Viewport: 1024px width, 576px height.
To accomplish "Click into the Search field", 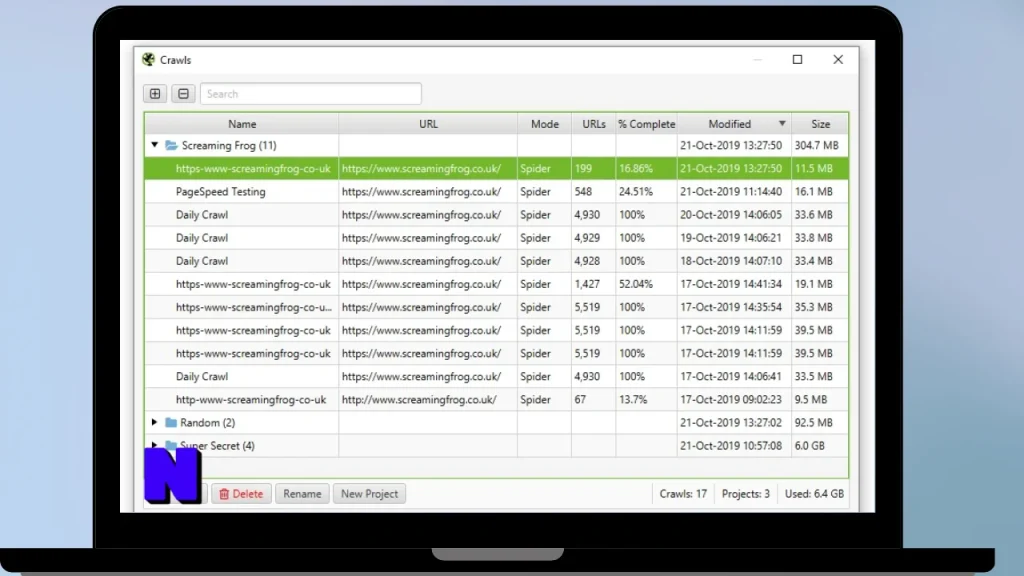I will click(311, 93).
